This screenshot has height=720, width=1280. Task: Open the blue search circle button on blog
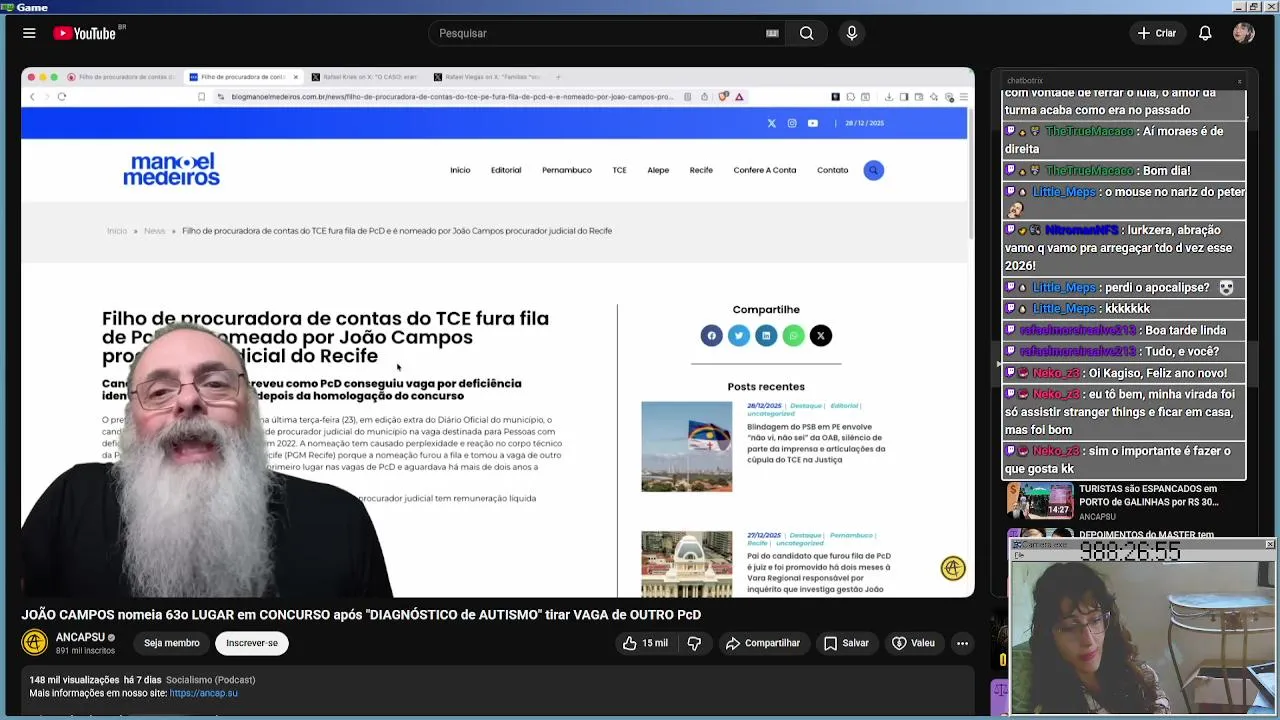873,170
